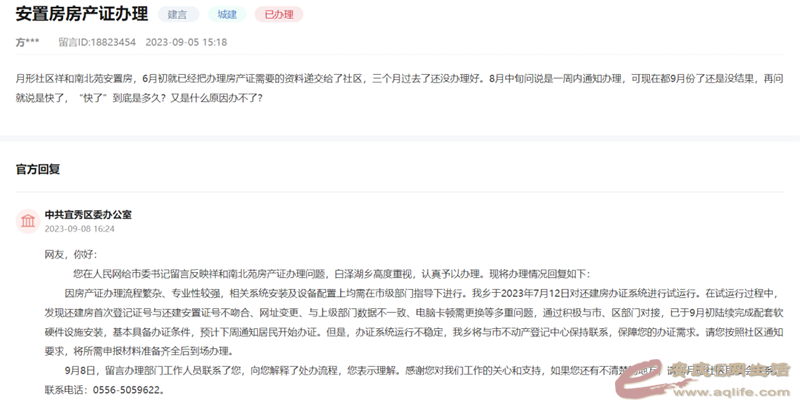
Task: Click the poster username 方***
Action: (28, 43)
